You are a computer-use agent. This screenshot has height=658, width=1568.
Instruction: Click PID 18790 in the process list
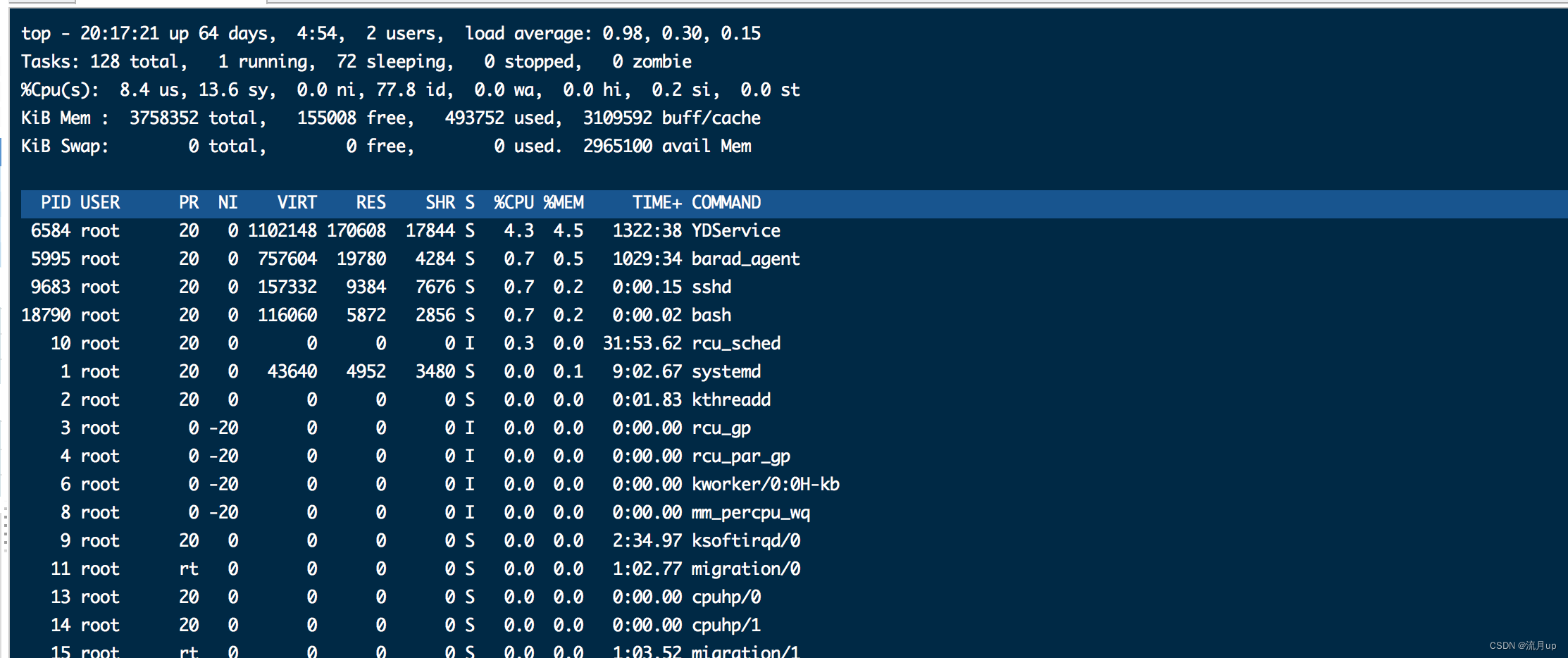click(46, 316)
